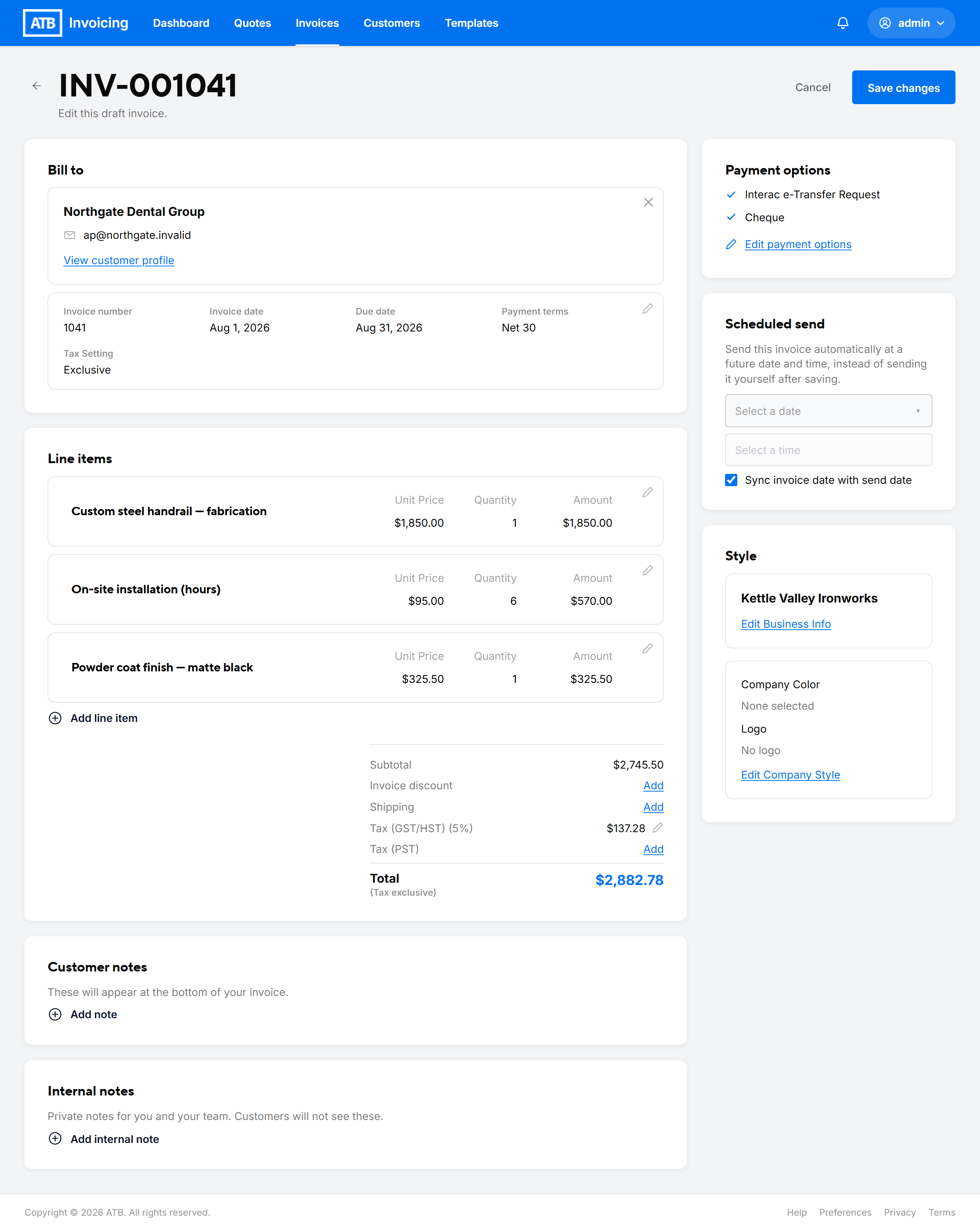Click the Interac e-Transfer Request option

pos(812,195)
